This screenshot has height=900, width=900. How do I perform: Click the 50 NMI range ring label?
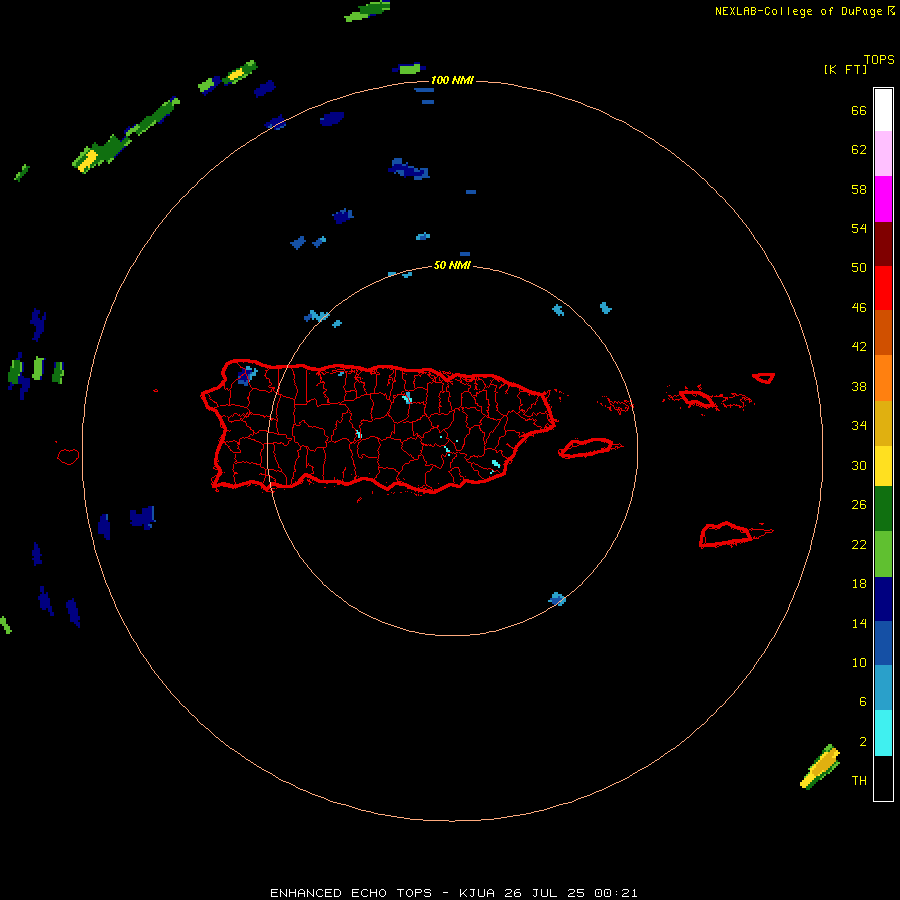click(452, 265)
